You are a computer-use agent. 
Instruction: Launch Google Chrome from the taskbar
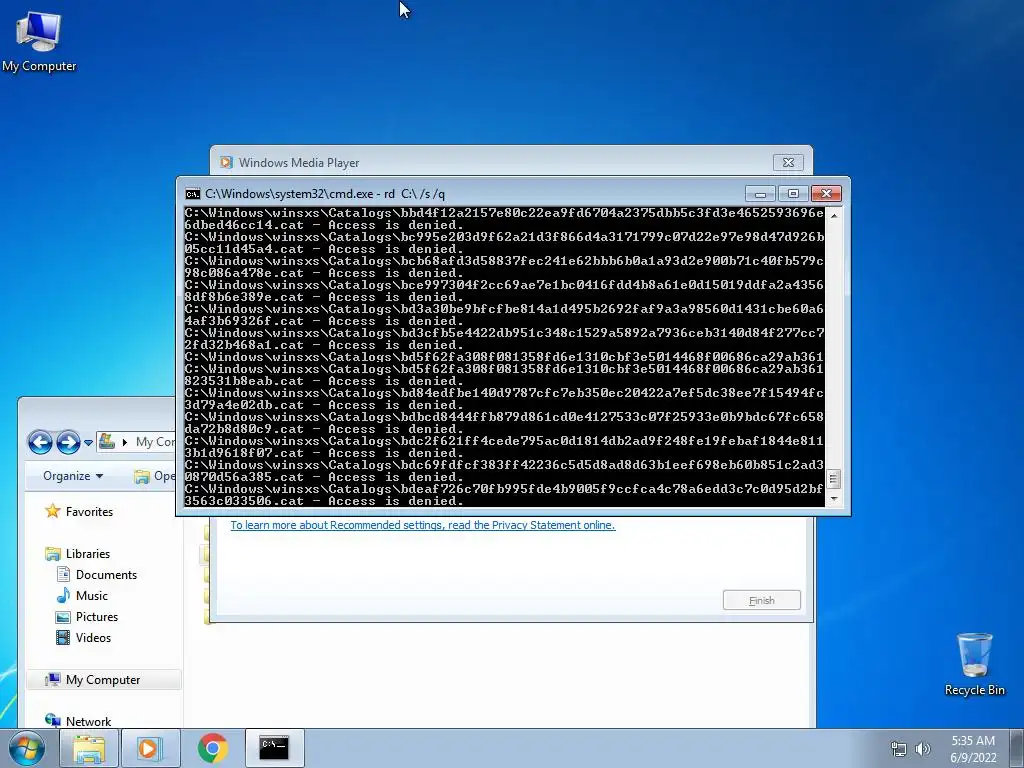click(x=212, y=748)
